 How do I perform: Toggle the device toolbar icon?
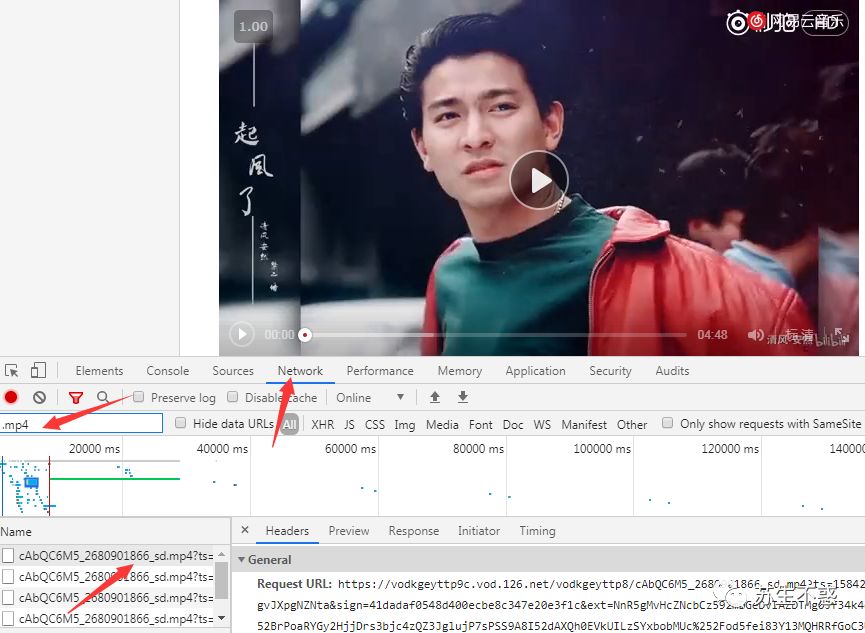coord(38,370)
